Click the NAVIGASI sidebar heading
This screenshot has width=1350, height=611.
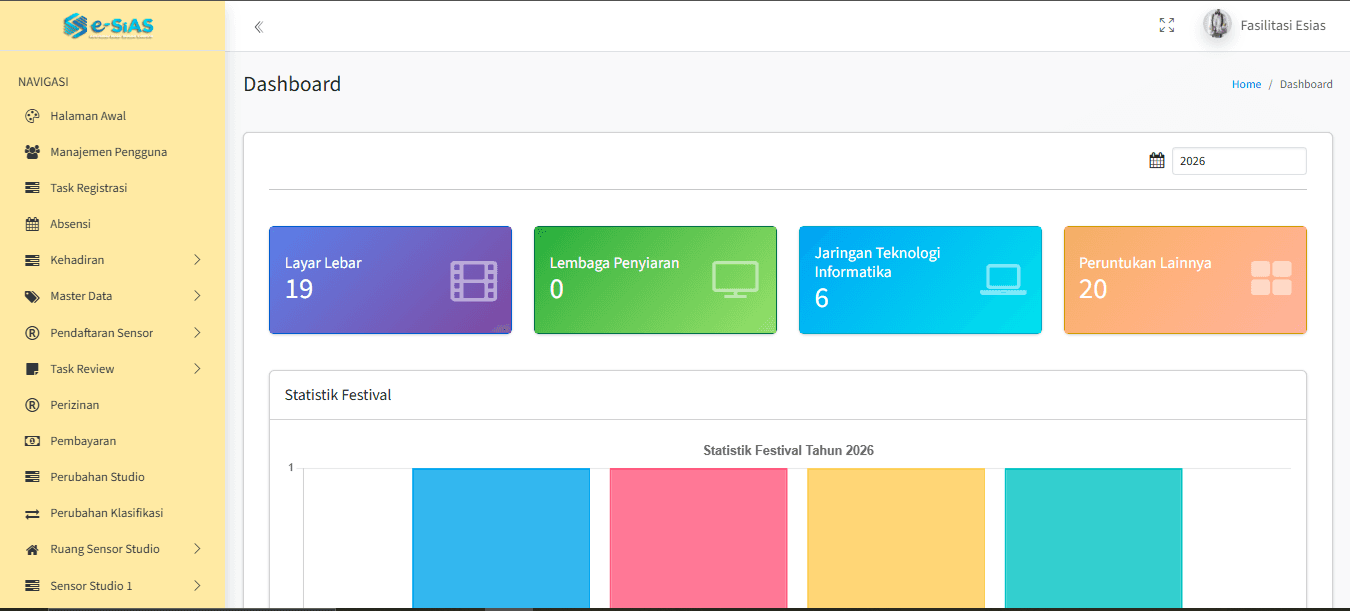pos(43,82)
